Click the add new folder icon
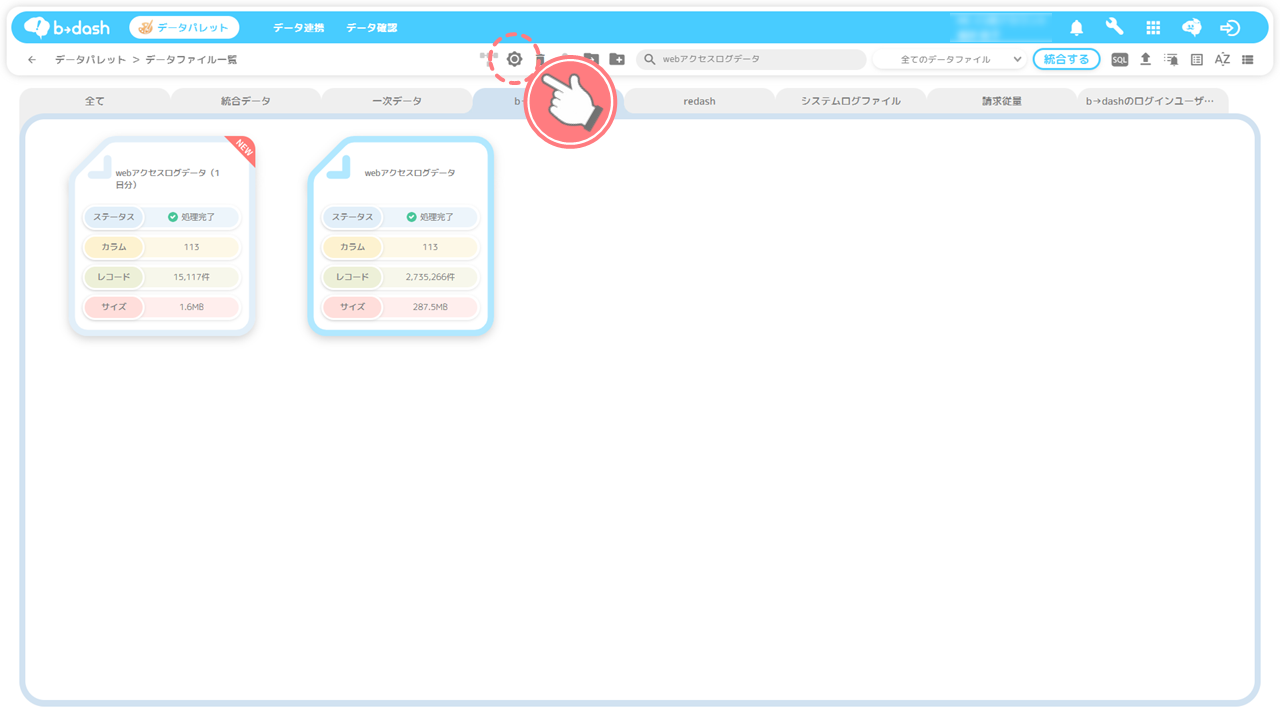The width and height of the screenshot is (1280, 720). pyautogui.click(x=617, y=59)
